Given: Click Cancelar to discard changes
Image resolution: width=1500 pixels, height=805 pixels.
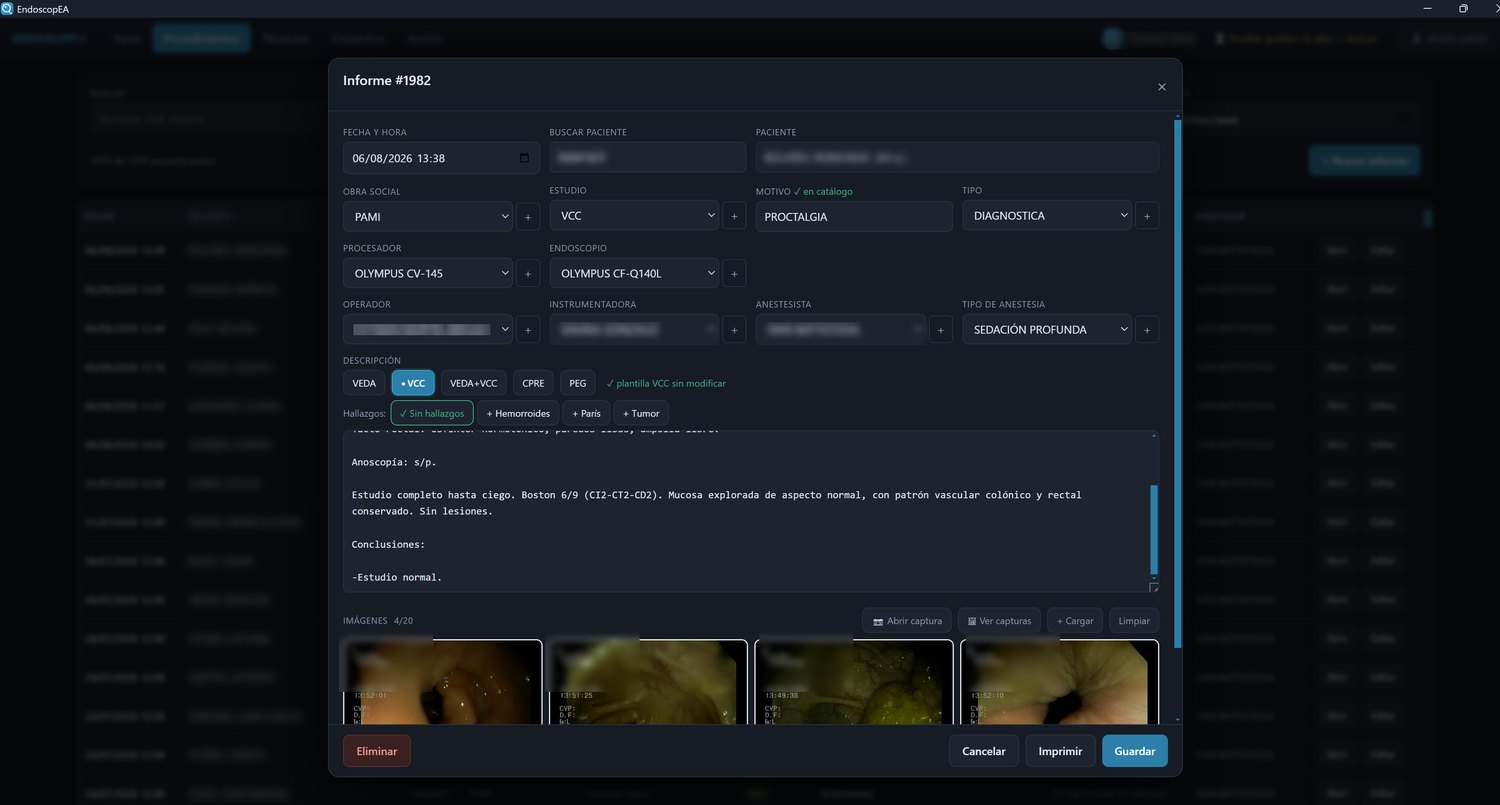Looking at the screenshot, I should [x=984, y=751].
